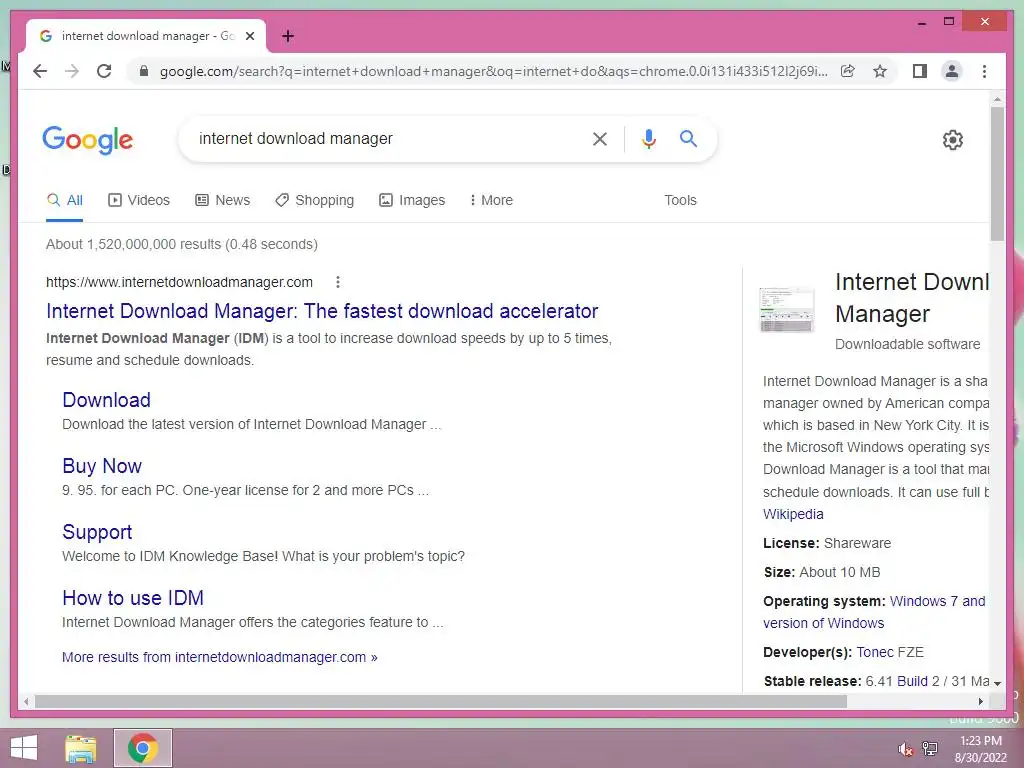Click scroll-left arrow on horizontal scrollbar
Viewport: 1024px width, 768px height.
coord(26,701)
